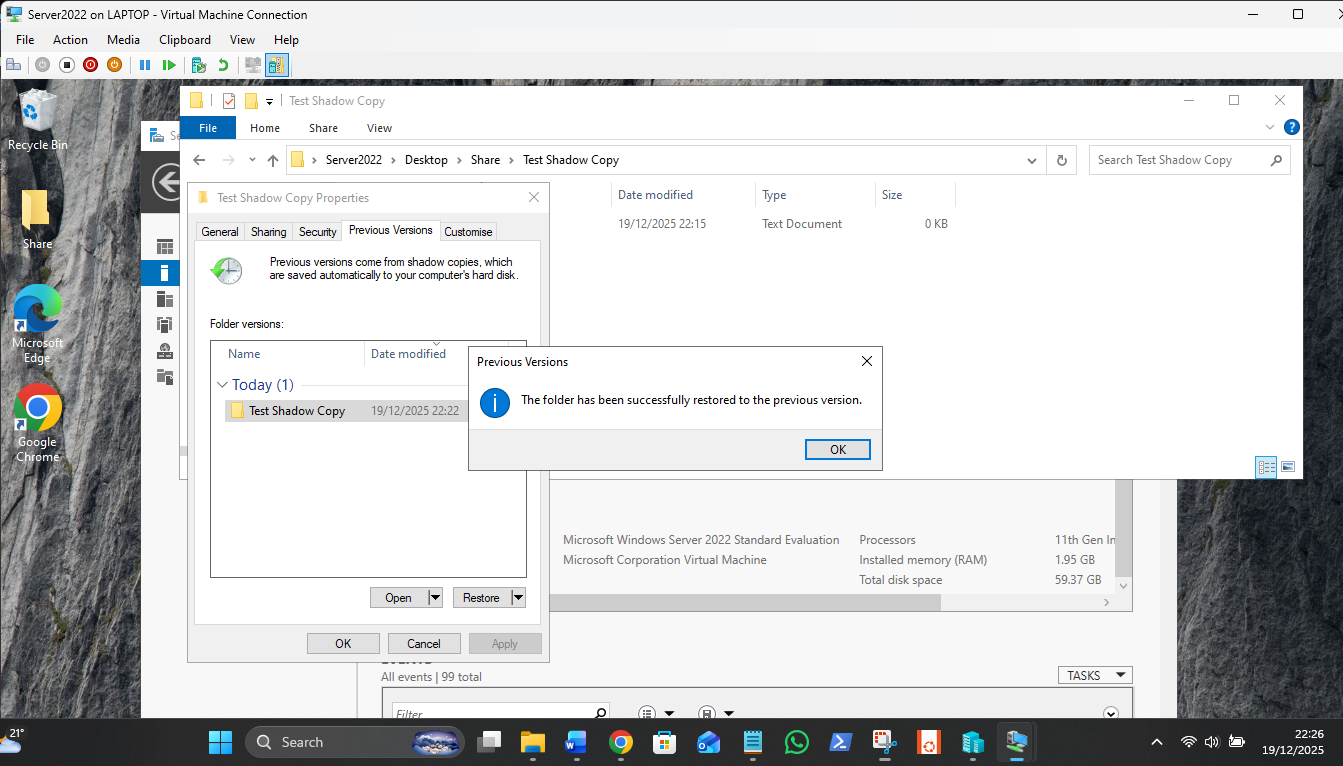Screen dimensions: 1343x766
Task: Click the Search Test Shadow Copy field
Action: [x=1180, y=160]
